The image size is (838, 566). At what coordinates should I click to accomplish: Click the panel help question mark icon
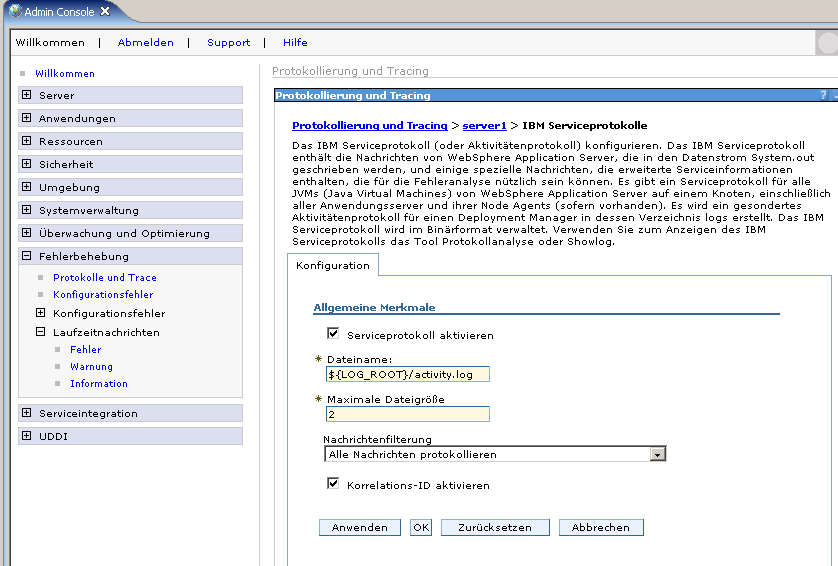coord(823,95)
